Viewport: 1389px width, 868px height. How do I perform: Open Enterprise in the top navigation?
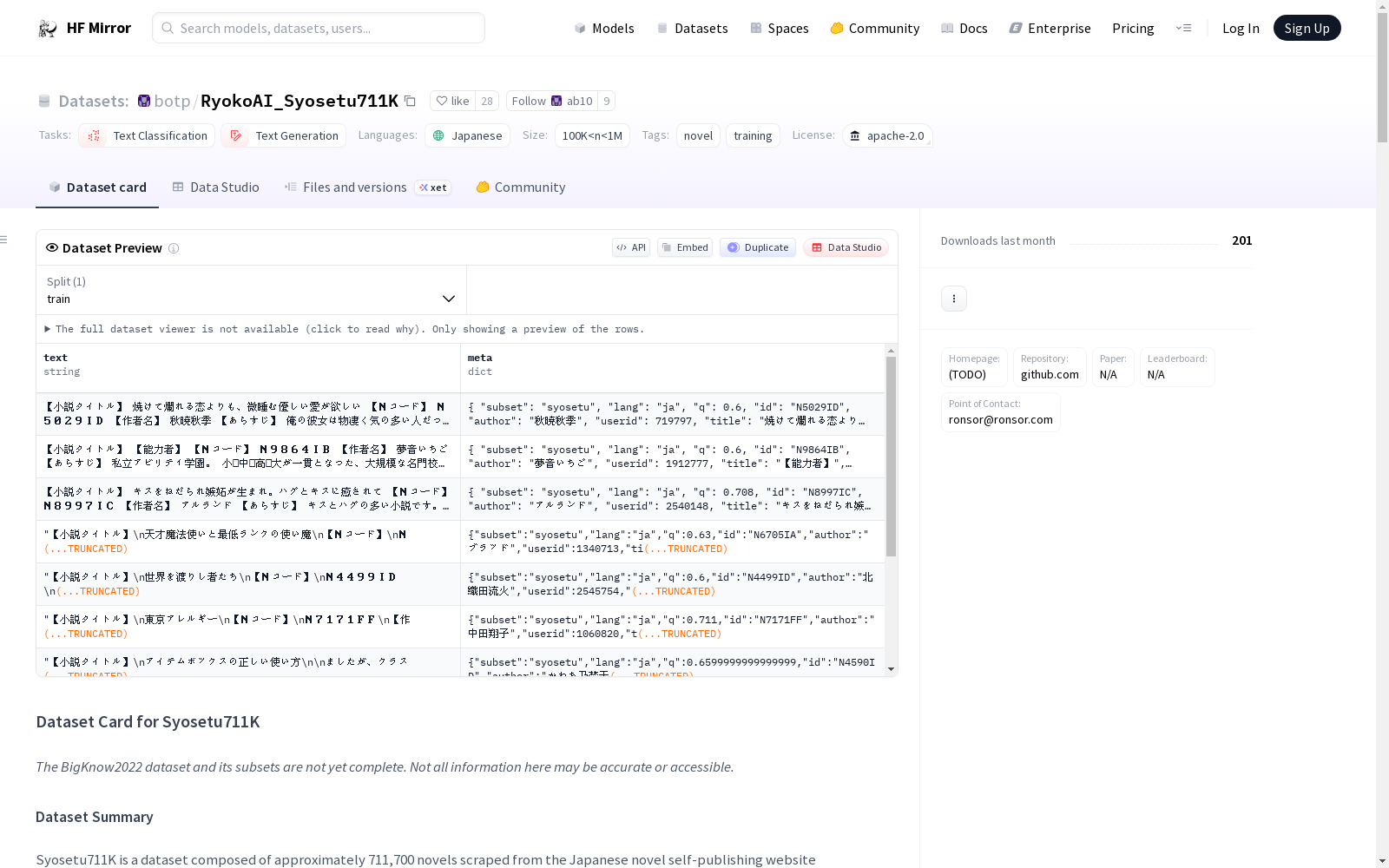click(1050, 29)
